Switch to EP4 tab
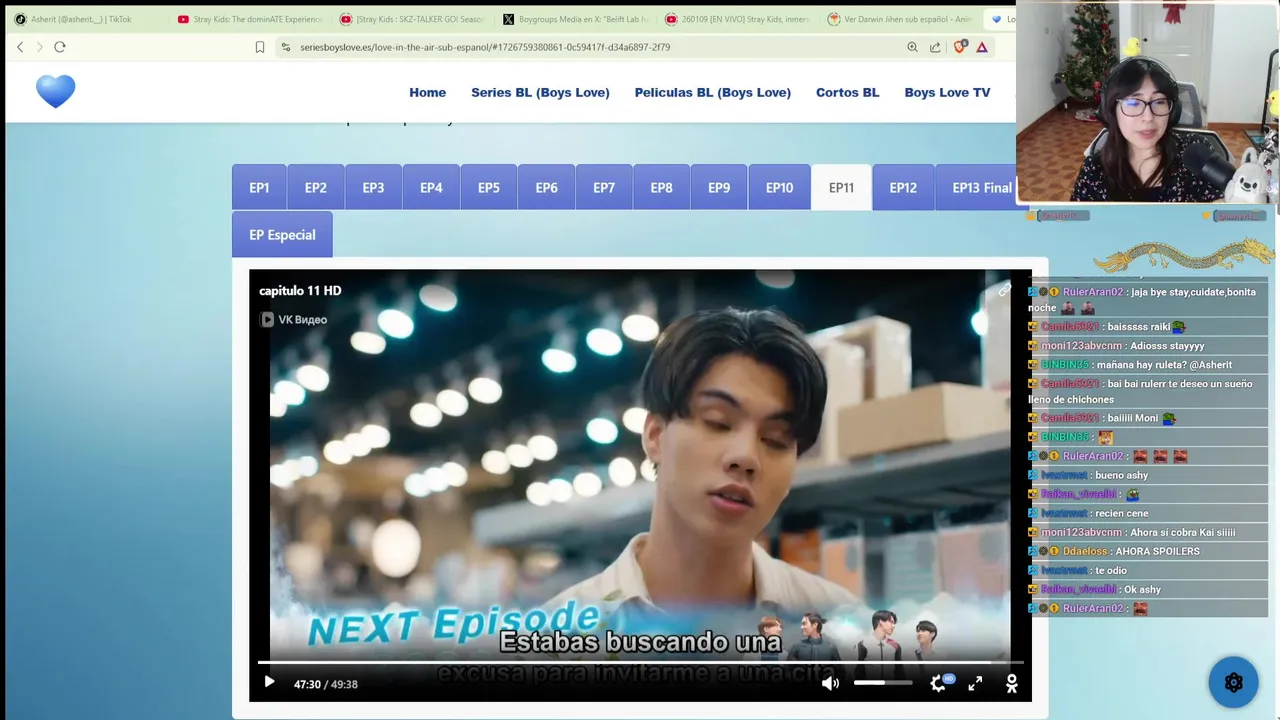Viewport: 1280px width, 720px height. (x=431, y=187)
